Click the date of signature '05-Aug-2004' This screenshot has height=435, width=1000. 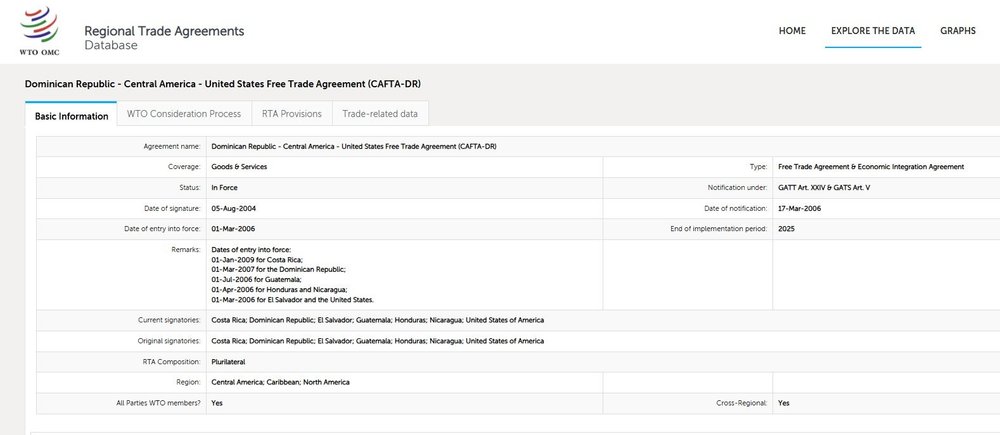pos(233,209)
